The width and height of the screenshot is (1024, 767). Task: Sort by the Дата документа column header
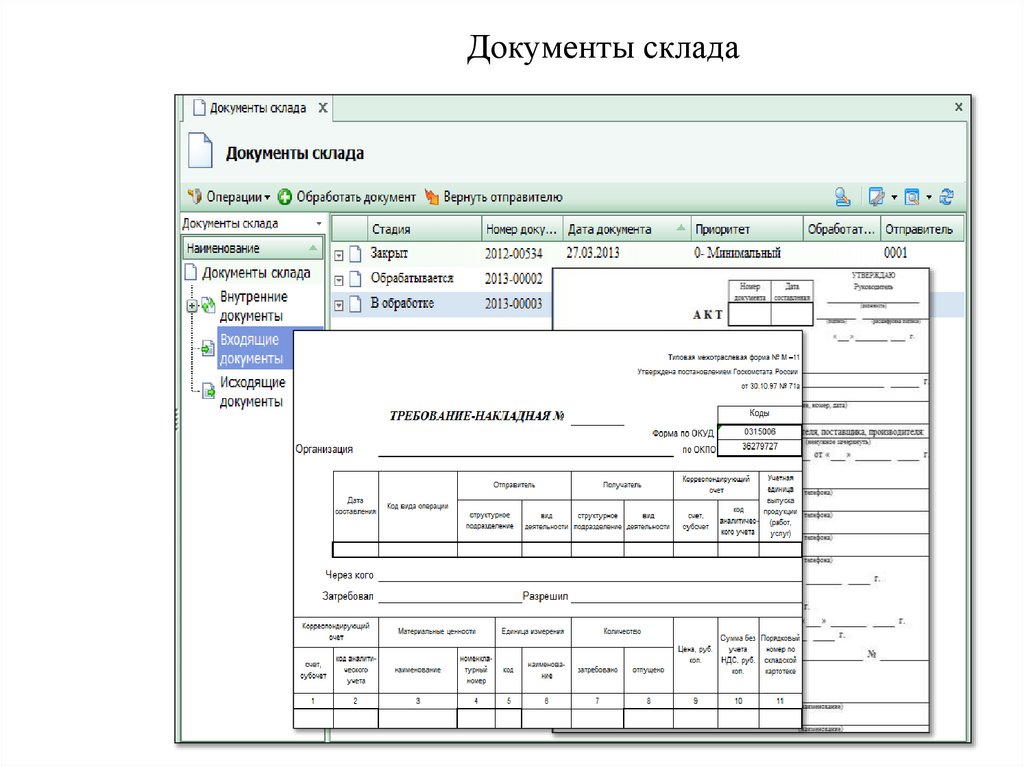point(625,229)
